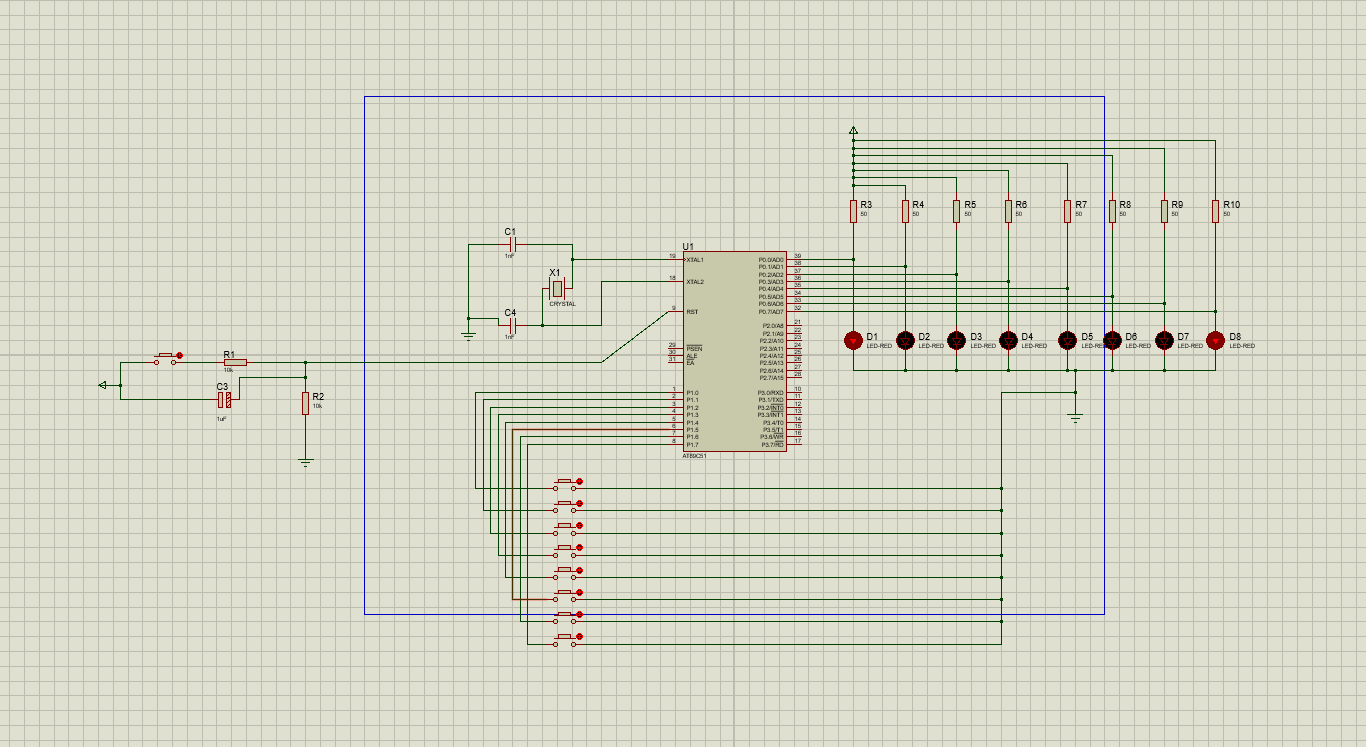
Task: Select resistor R1 on the reset line
Action: point(235,362)
